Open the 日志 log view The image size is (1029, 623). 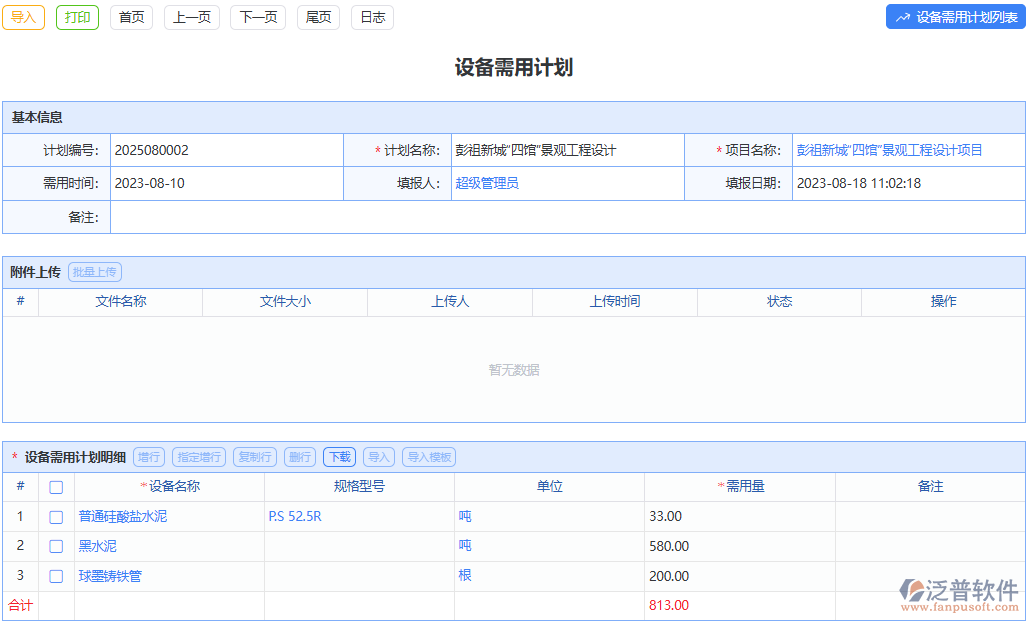(371, 17)
